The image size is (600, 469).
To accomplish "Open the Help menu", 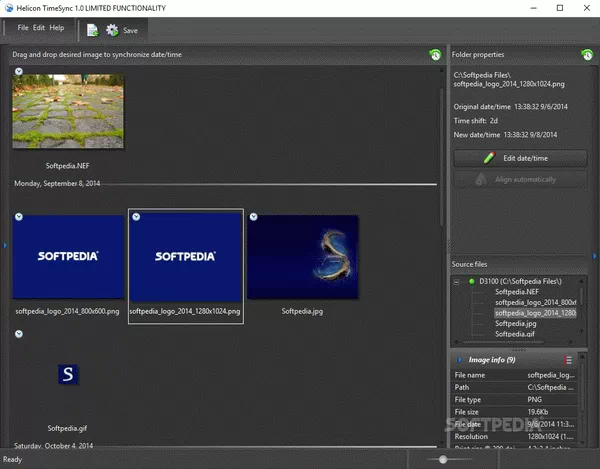I will point(57,28).
